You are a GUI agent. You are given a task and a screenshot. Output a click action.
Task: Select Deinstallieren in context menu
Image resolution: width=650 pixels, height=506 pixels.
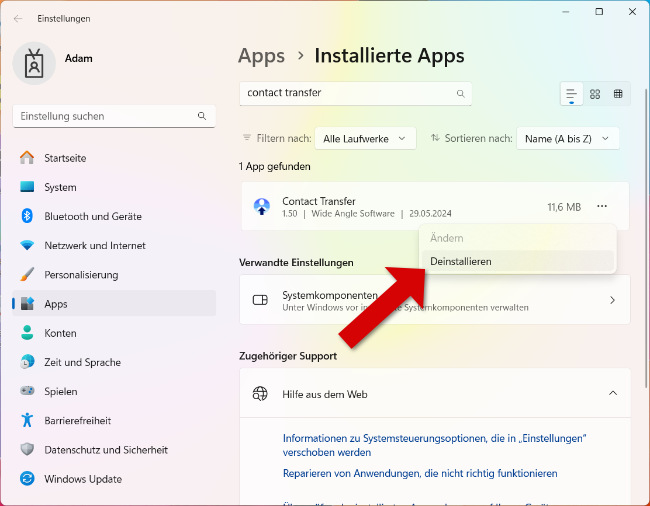click(517, 261)
